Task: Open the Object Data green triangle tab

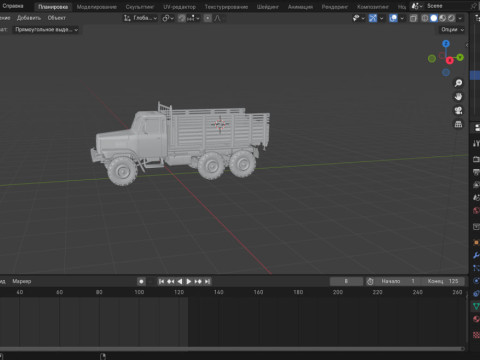Action: [476, 306]
